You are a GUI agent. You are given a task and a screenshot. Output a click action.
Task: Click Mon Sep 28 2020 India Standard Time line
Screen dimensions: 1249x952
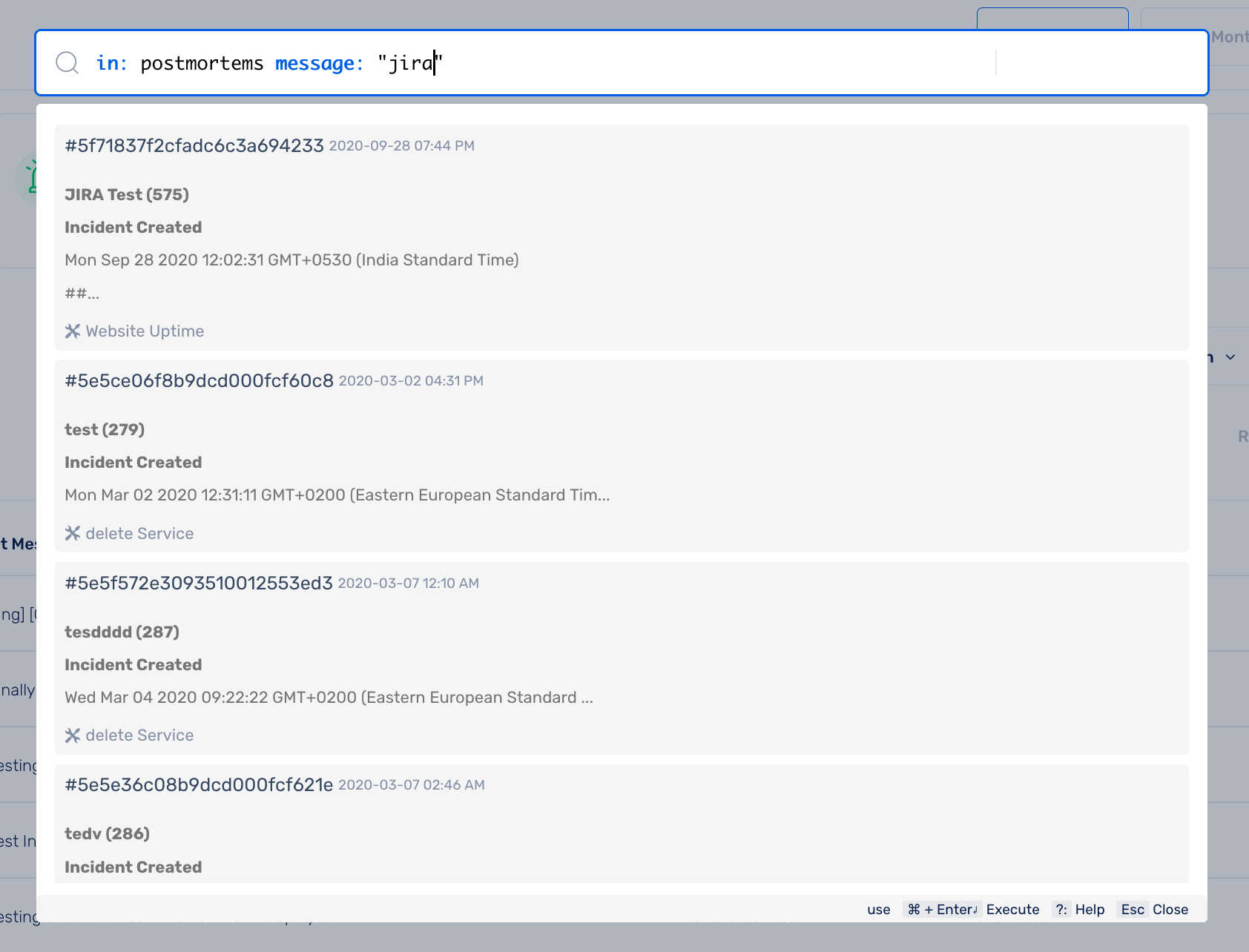(291, 260)
